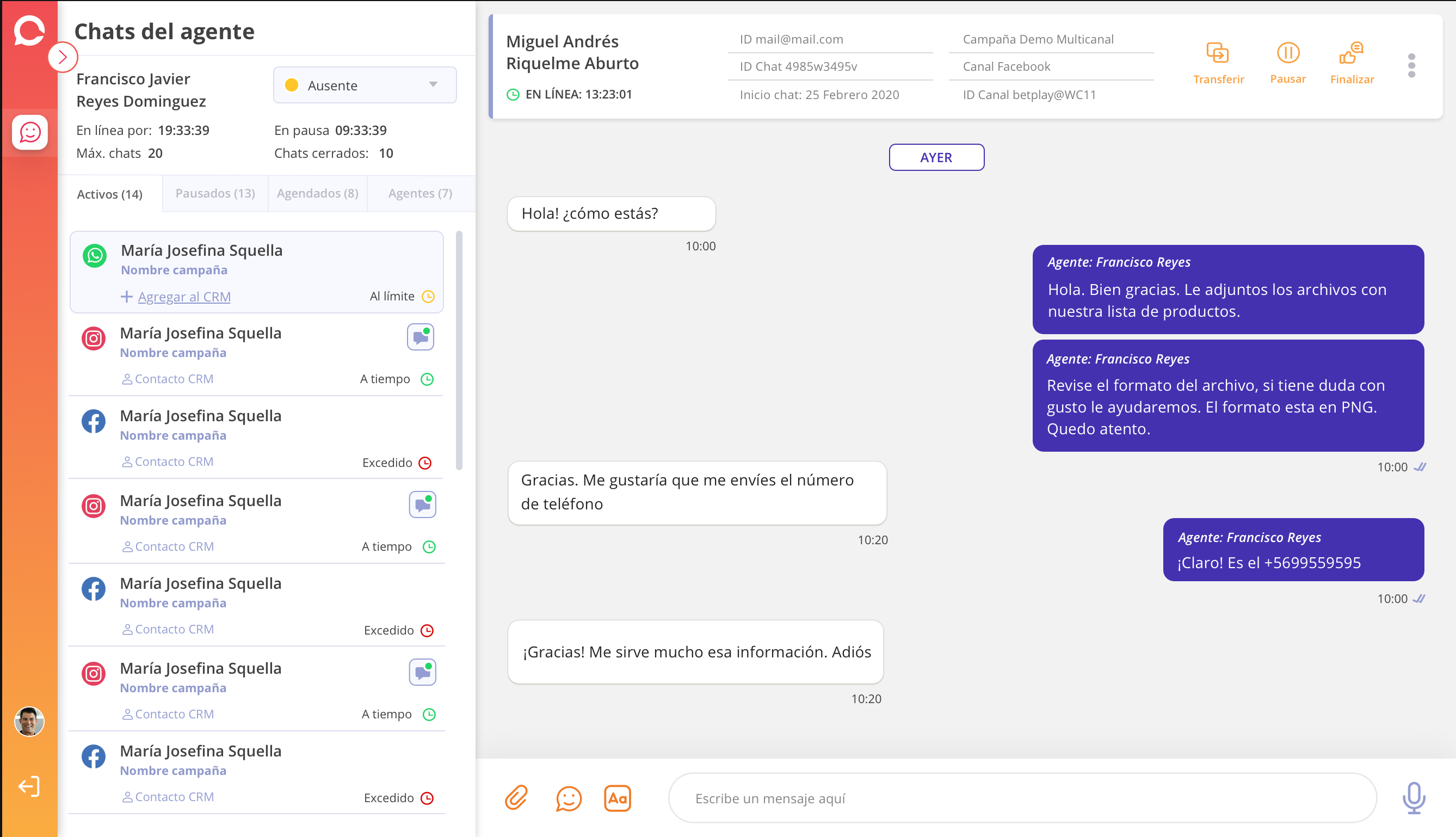Open the emoji picker icon
Image resolution: width=1456 pixels, height=837 pixels.
(568, 798)
